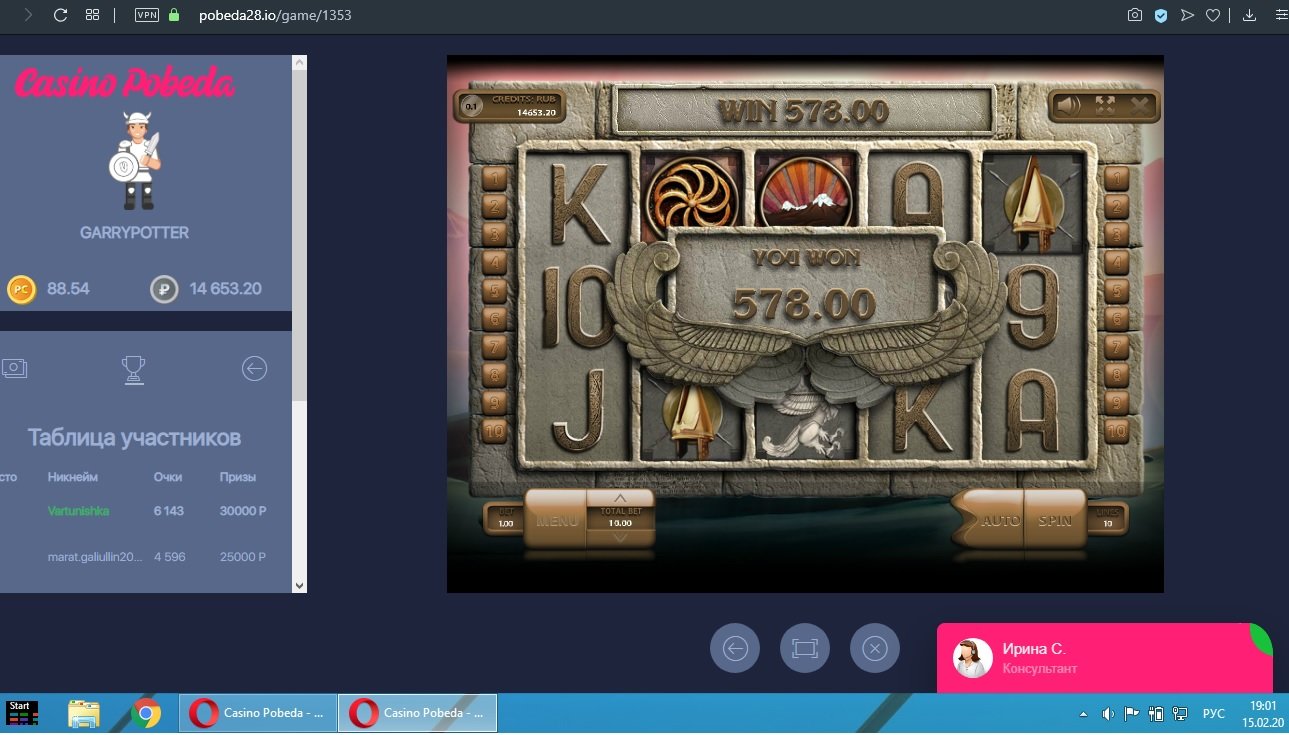This screenshot has height=735, width=1289.
Task: Collapse sidebar with left arrow circle
Action: (x=255, y=369)
